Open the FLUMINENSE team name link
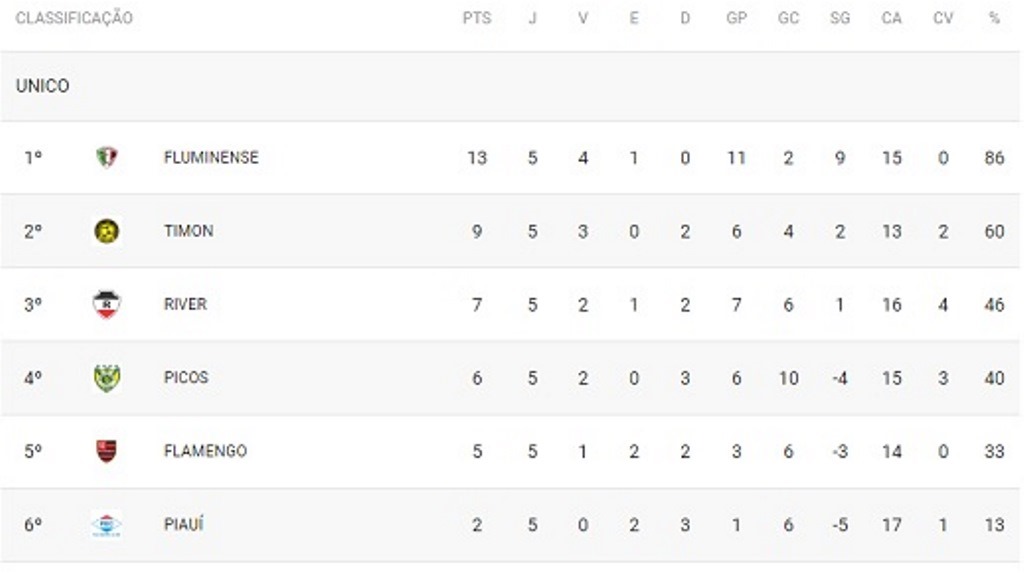 pyautogui.click(x=211, y=157)
